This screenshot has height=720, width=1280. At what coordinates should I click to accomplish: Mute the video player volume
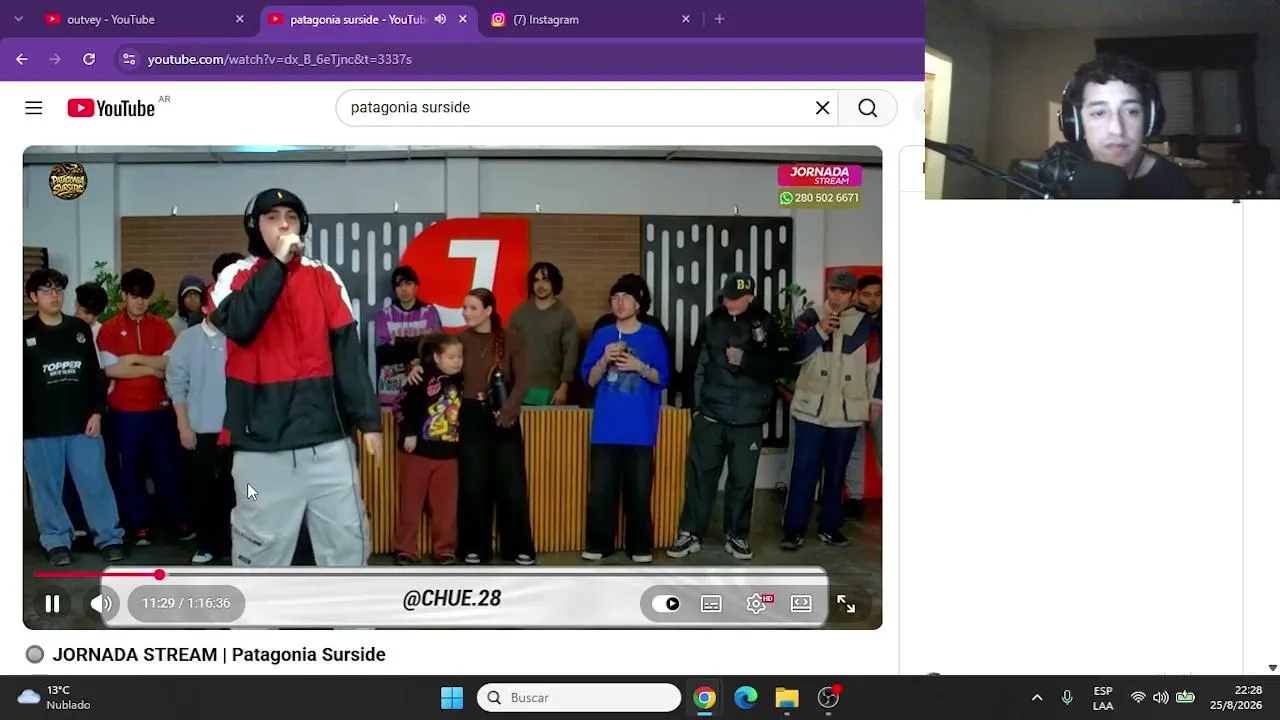(101, 603)
